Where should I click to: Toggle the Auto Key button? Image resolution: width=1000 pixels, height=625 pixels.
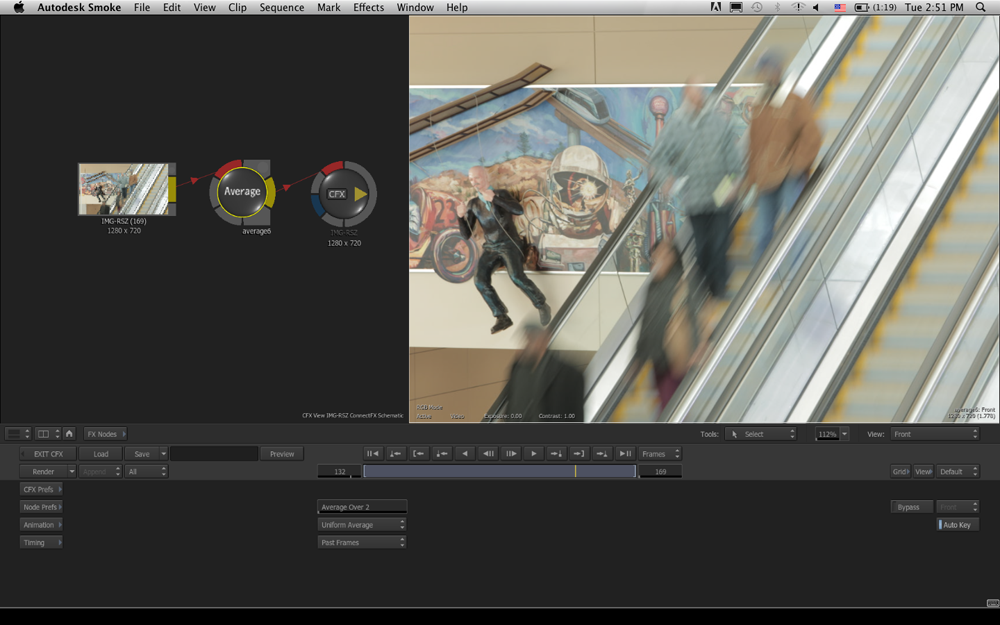pos(957,525)
